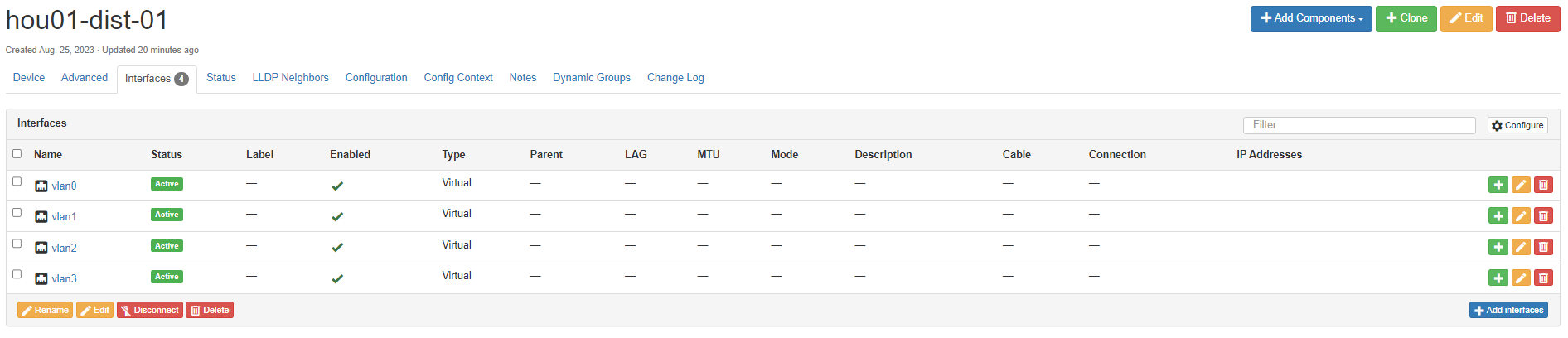This screenshot has width=1568, height=338.
Task: Click the interface icon beside vlan2
Action: tap(41, 248)
